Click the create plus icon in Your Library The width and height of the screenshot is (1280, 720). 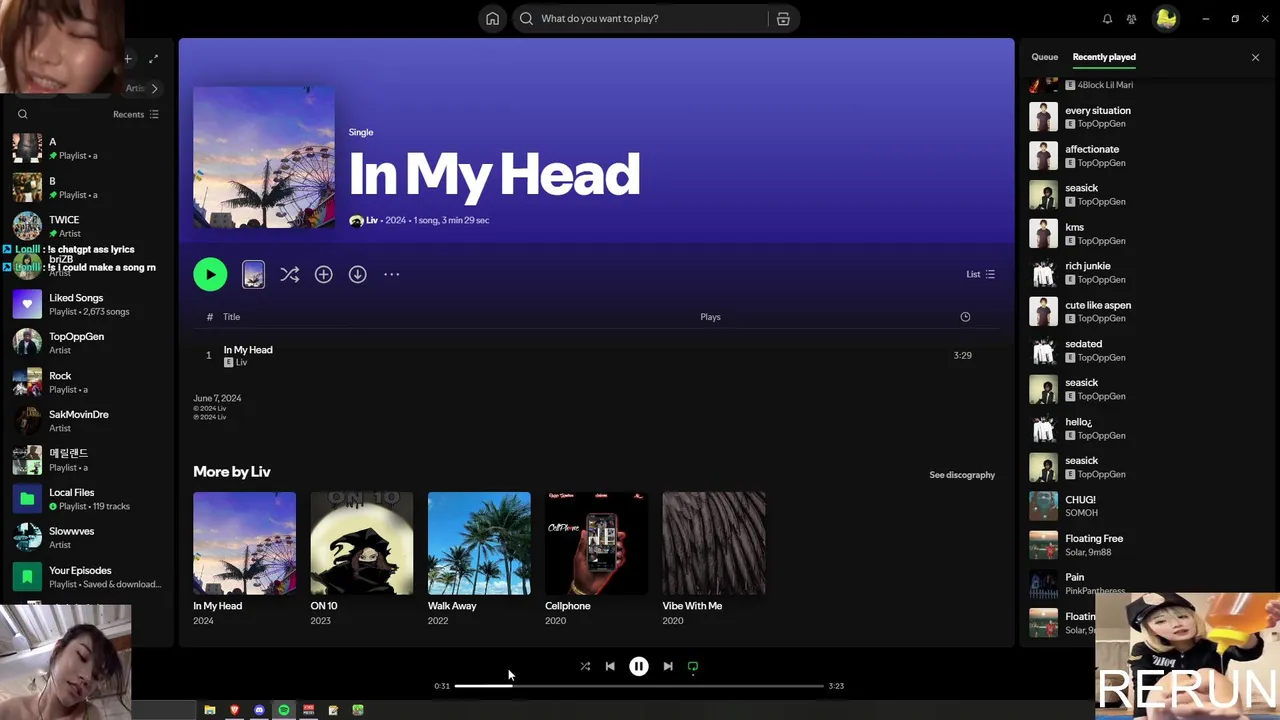point(128,59)
